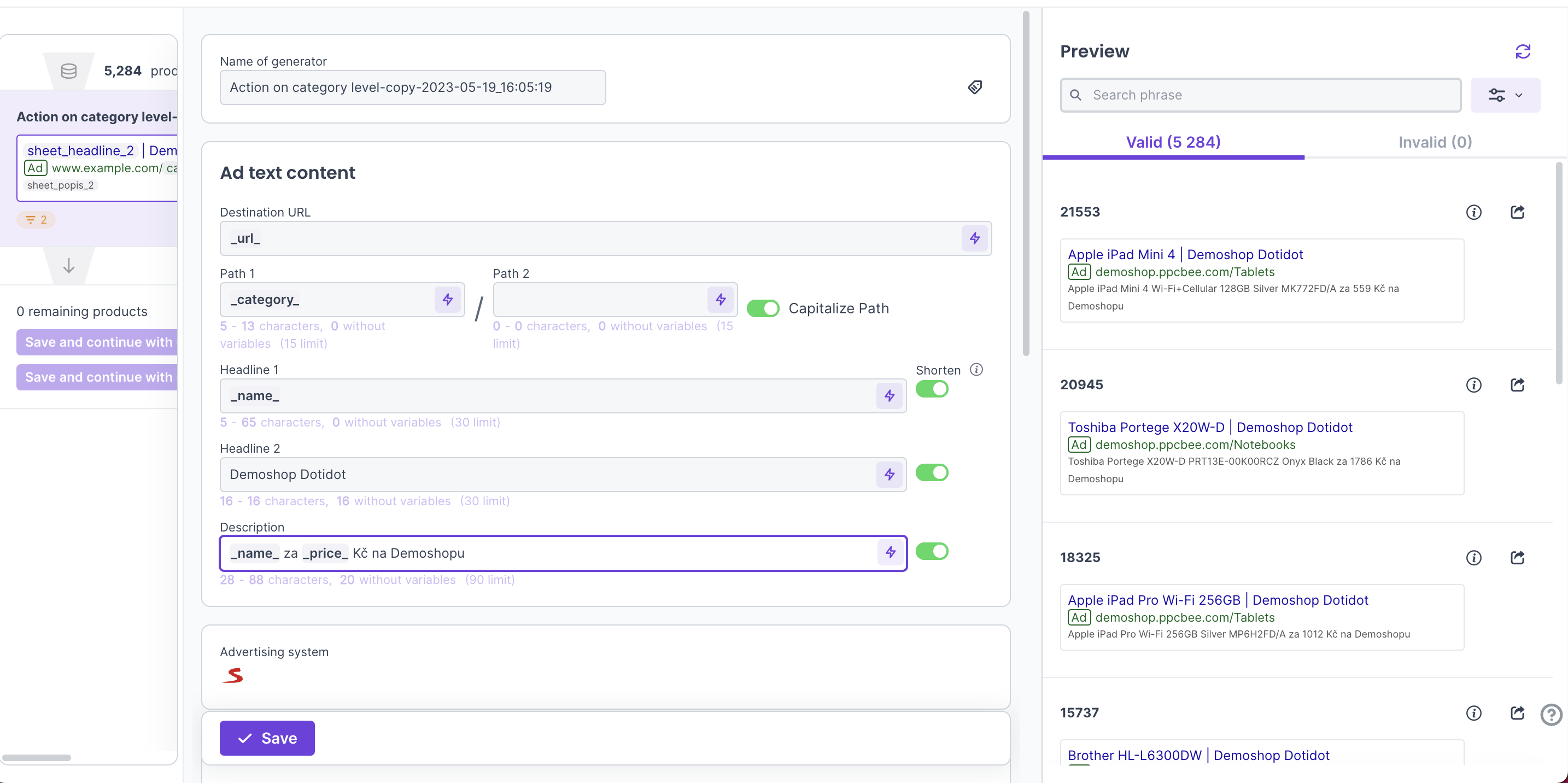Click the tag icon beside generator name
This screenshot has width=1568, height=783.
coord(974,87)
